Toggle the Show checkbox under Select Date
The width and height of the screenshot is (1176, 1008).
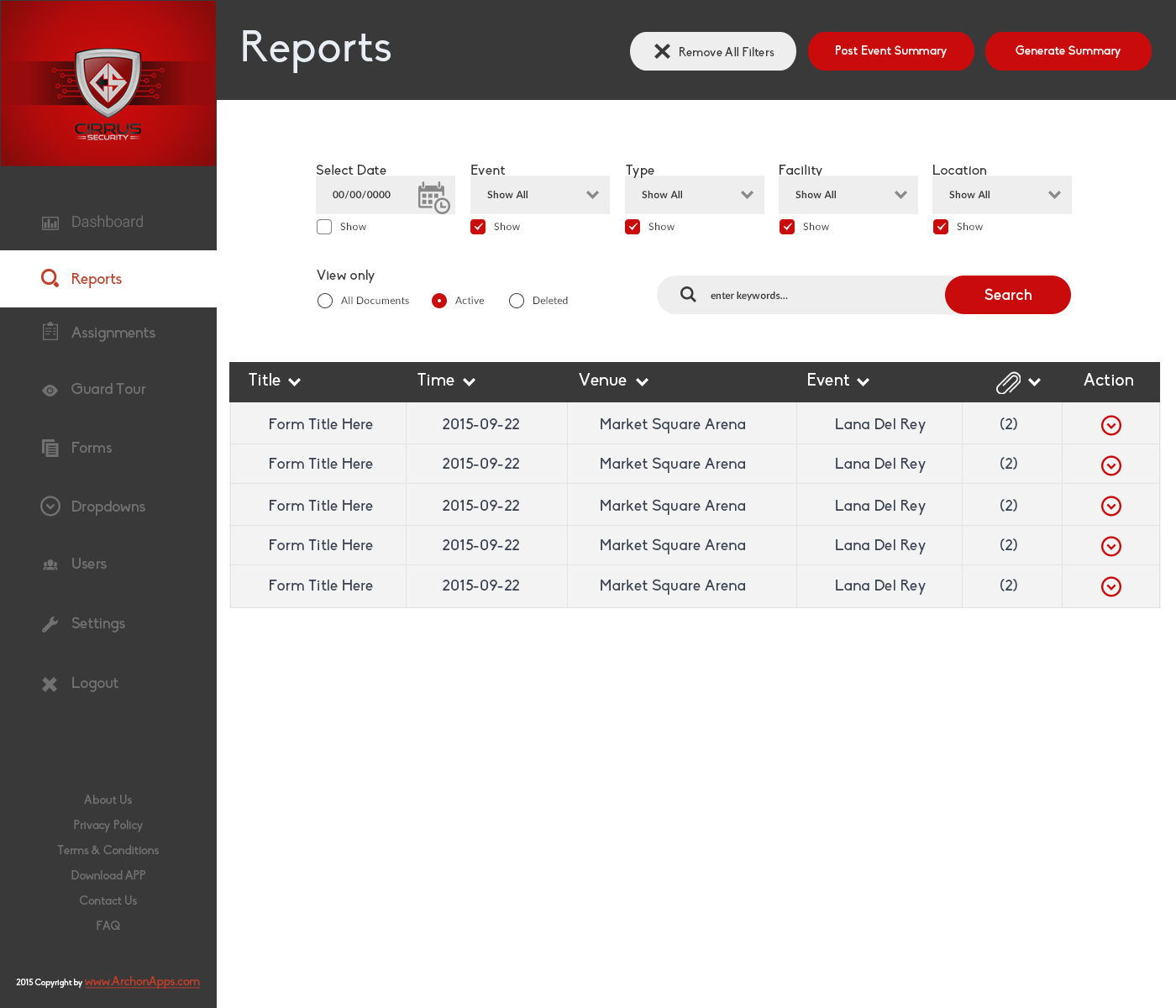tap(324, 227)
